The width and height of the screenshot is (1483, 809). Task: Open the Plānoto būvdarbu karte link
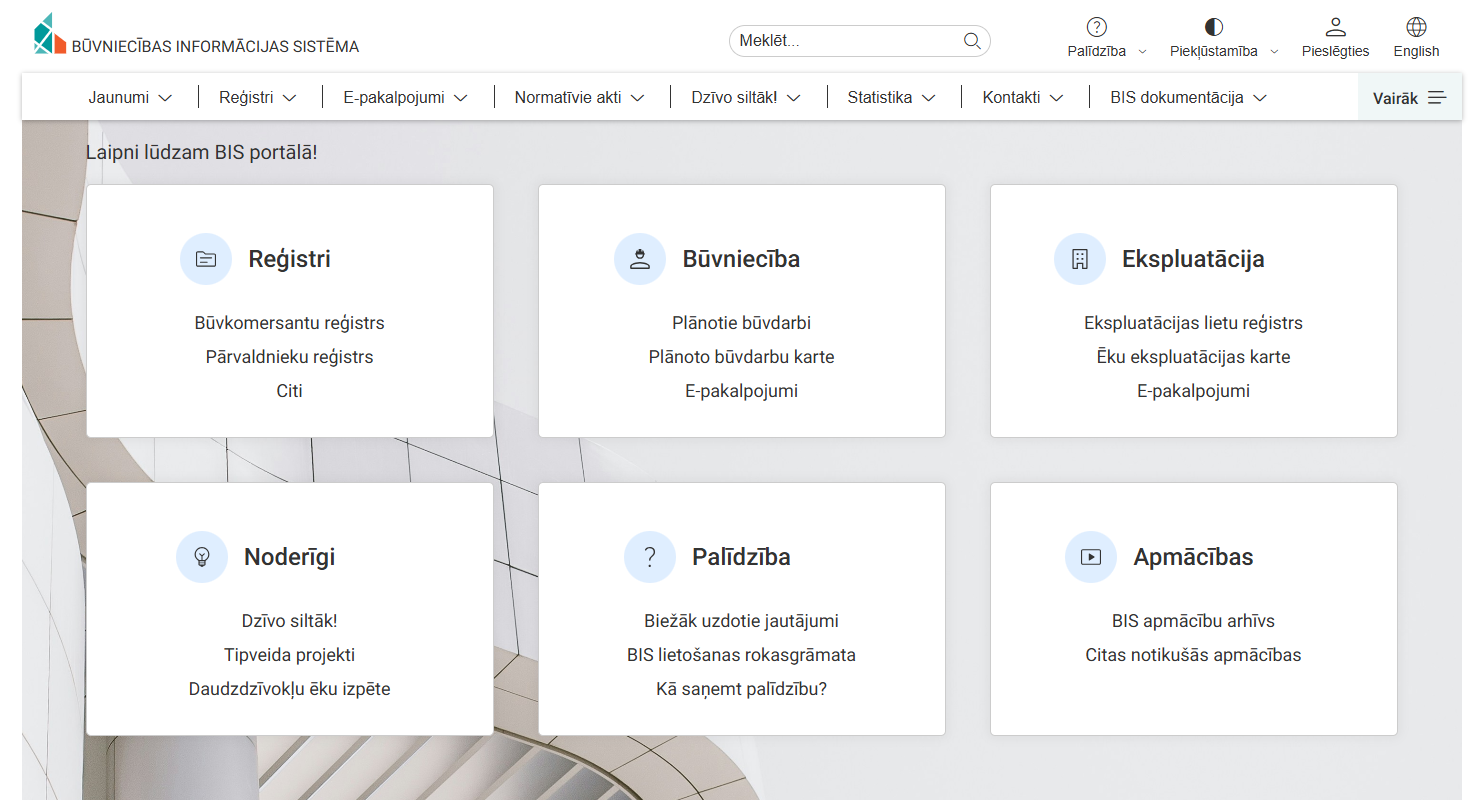pyautogui.click(x=741, y=357)
